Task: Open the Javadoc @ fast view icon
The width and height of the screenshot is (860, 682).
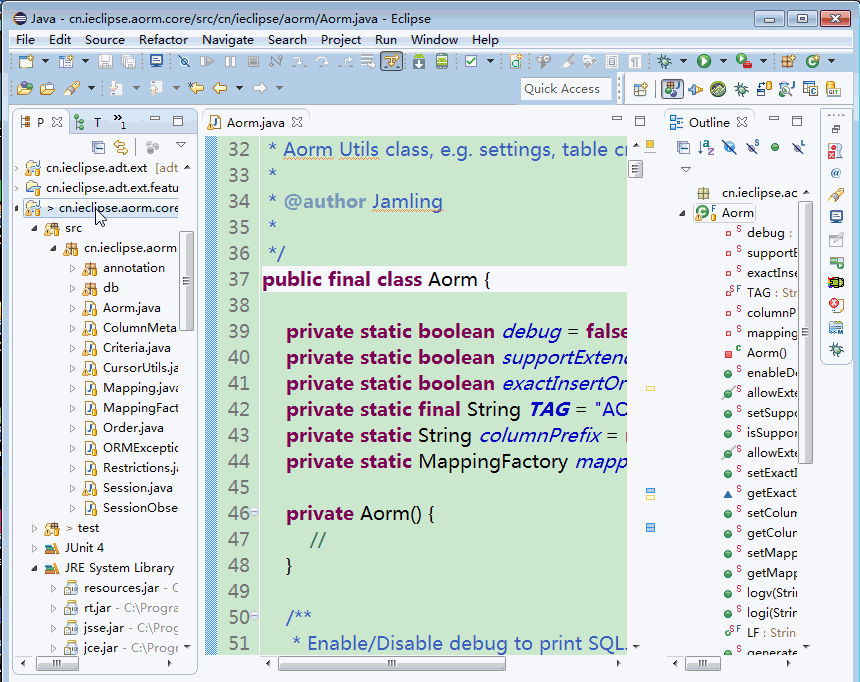Action: tap(836, 173)
